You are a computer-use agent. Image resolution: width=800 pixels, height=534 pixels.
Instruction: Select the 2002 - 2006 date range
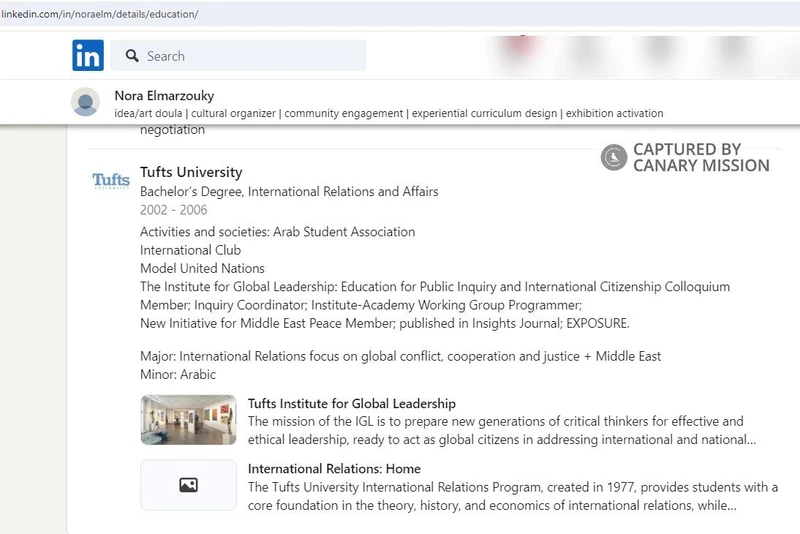pos(173,210)
